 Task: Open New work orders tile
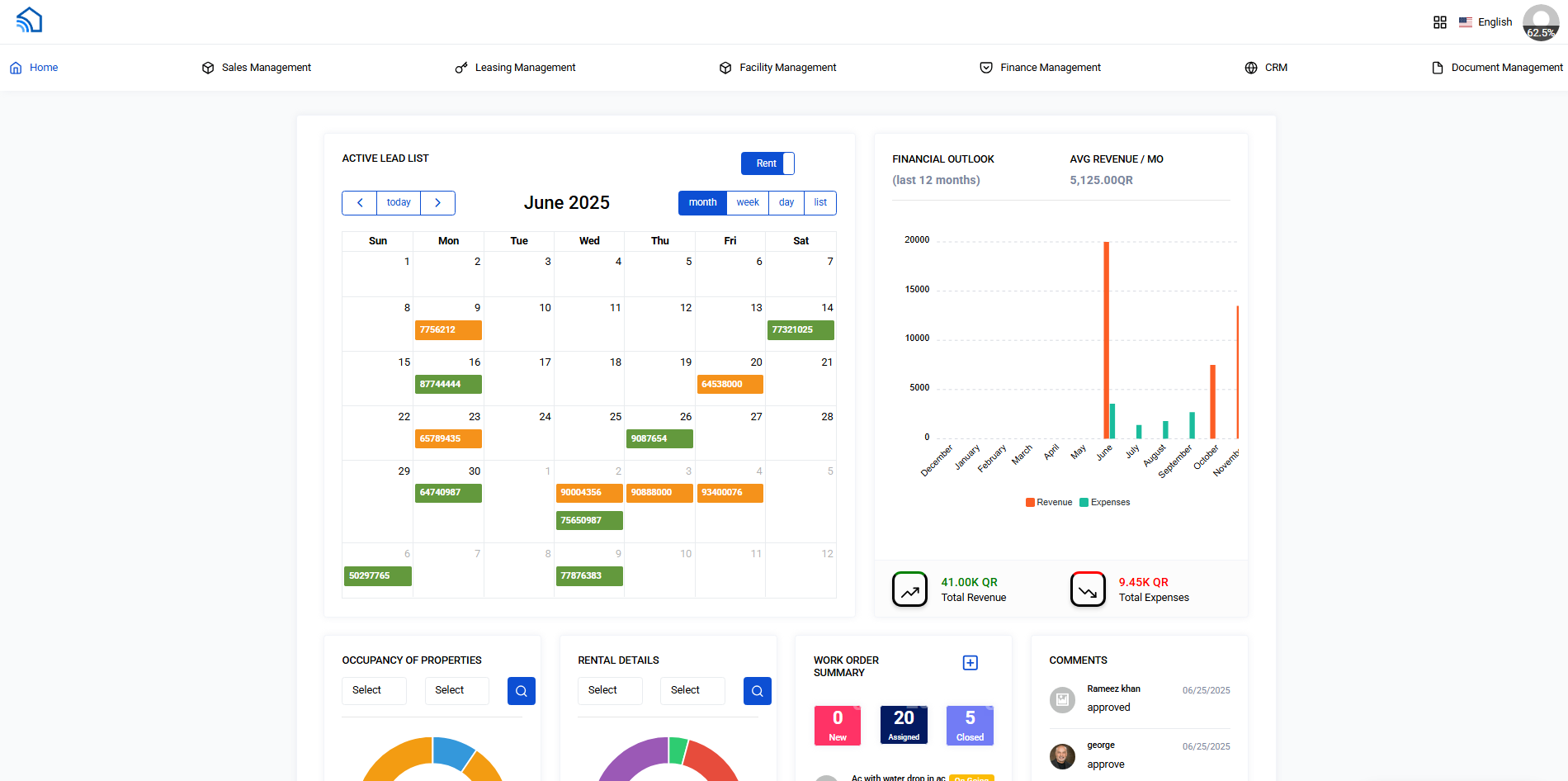coord(838,726)
